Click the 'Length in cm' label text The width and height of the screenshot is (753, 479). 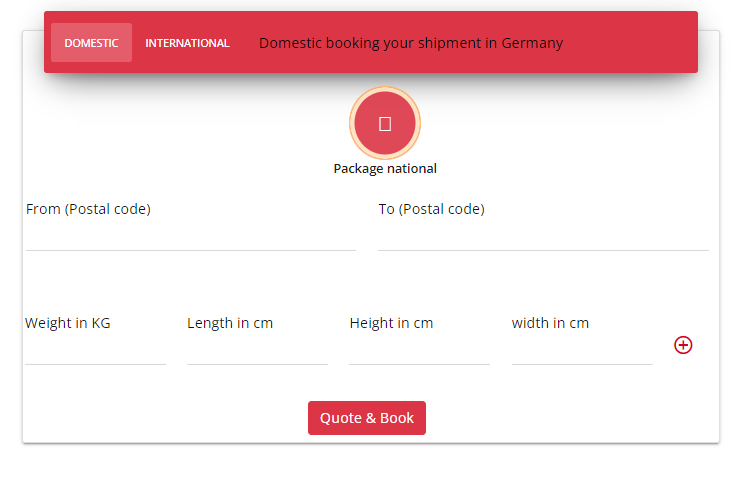(x=230, y=323)
